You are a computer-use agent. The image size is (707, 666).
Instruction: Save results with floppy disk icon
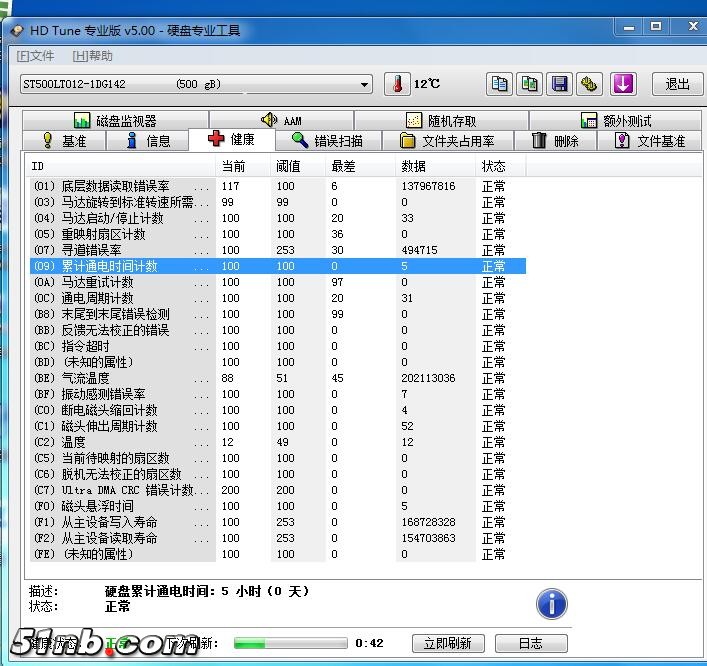tap(560, 84)
